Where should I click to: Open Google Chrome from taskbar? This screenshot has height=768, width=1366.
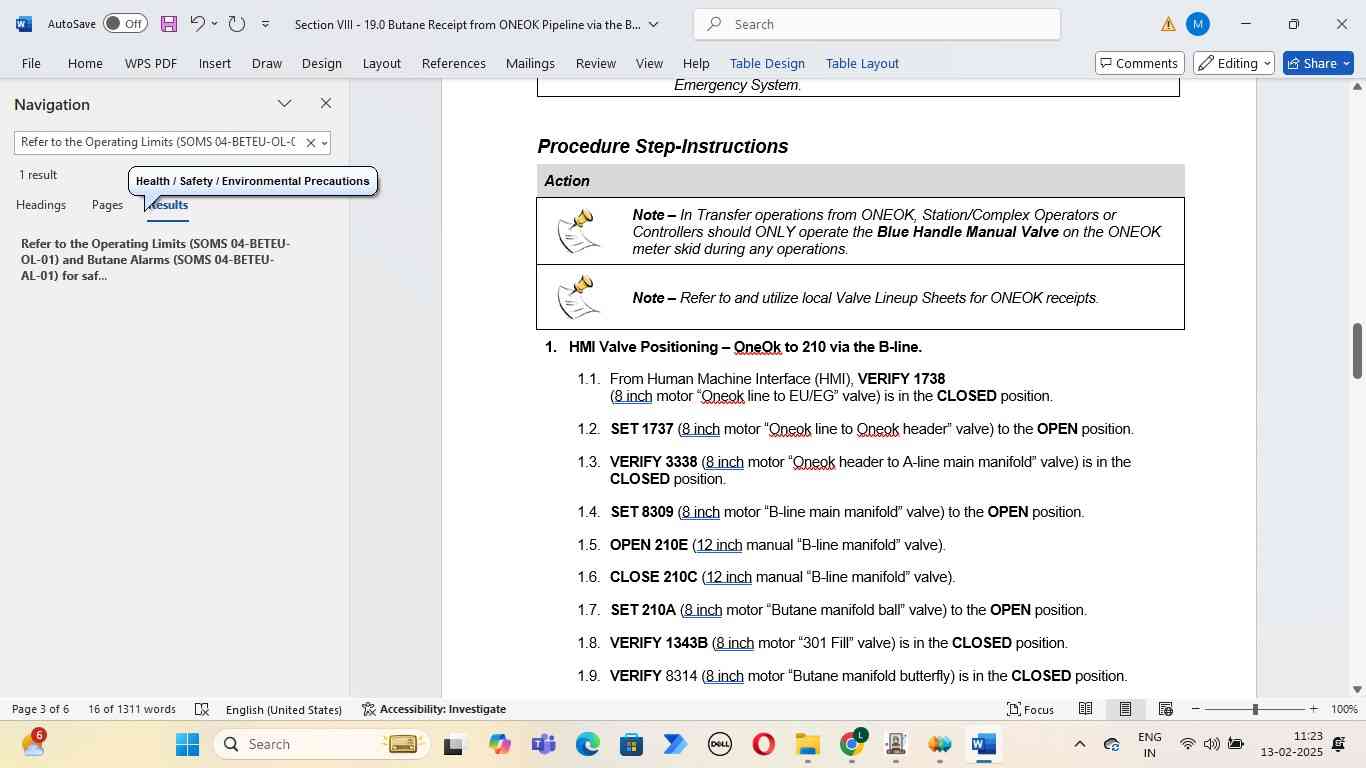851,745
